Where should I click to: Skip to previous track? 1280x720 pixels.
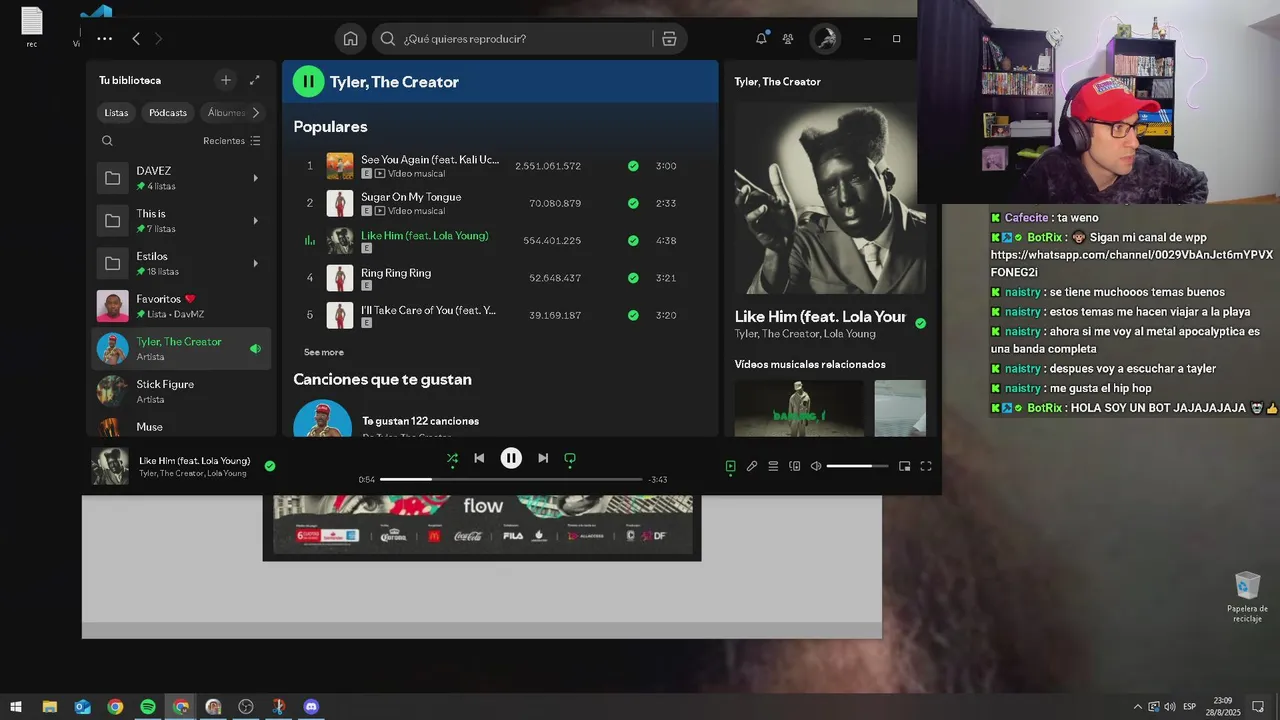pos(479,458)
